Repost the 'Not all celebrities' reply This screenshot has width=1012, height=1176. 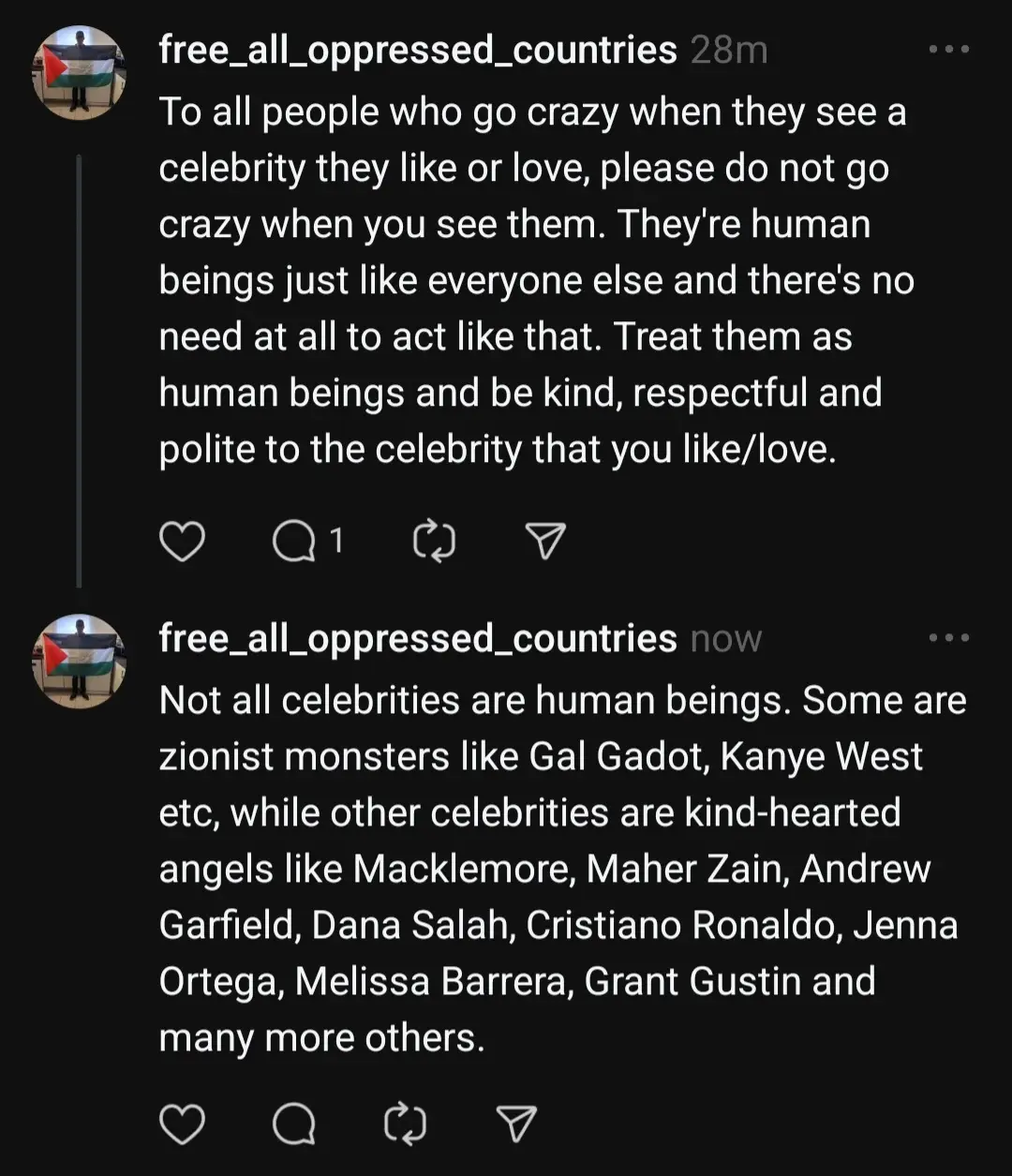[406, 1124]
